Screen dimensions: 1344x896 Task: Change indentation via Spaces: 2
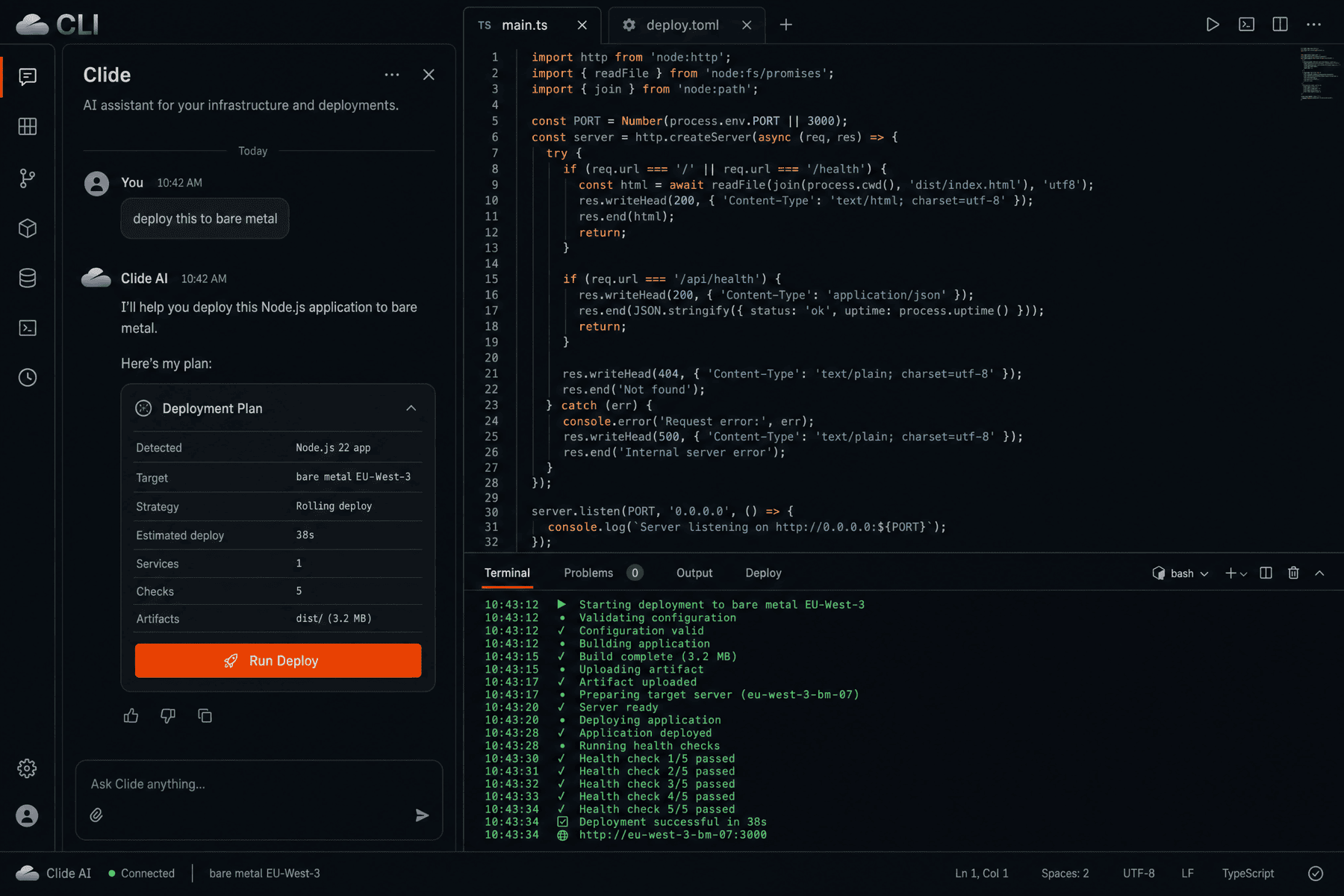1065,873
